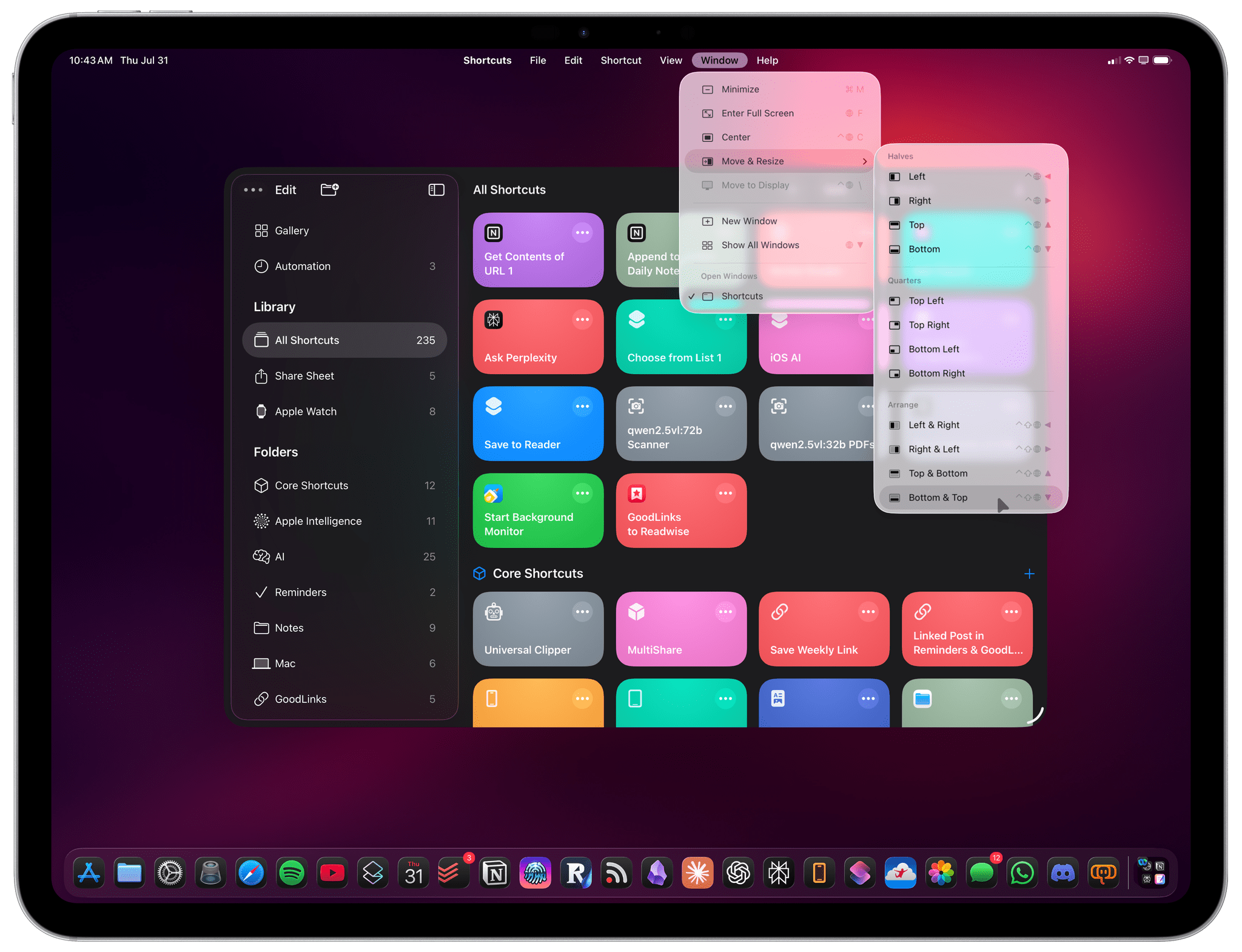Open the App Store from the dock
This screenshot has width=1242, height=952.
89,874
